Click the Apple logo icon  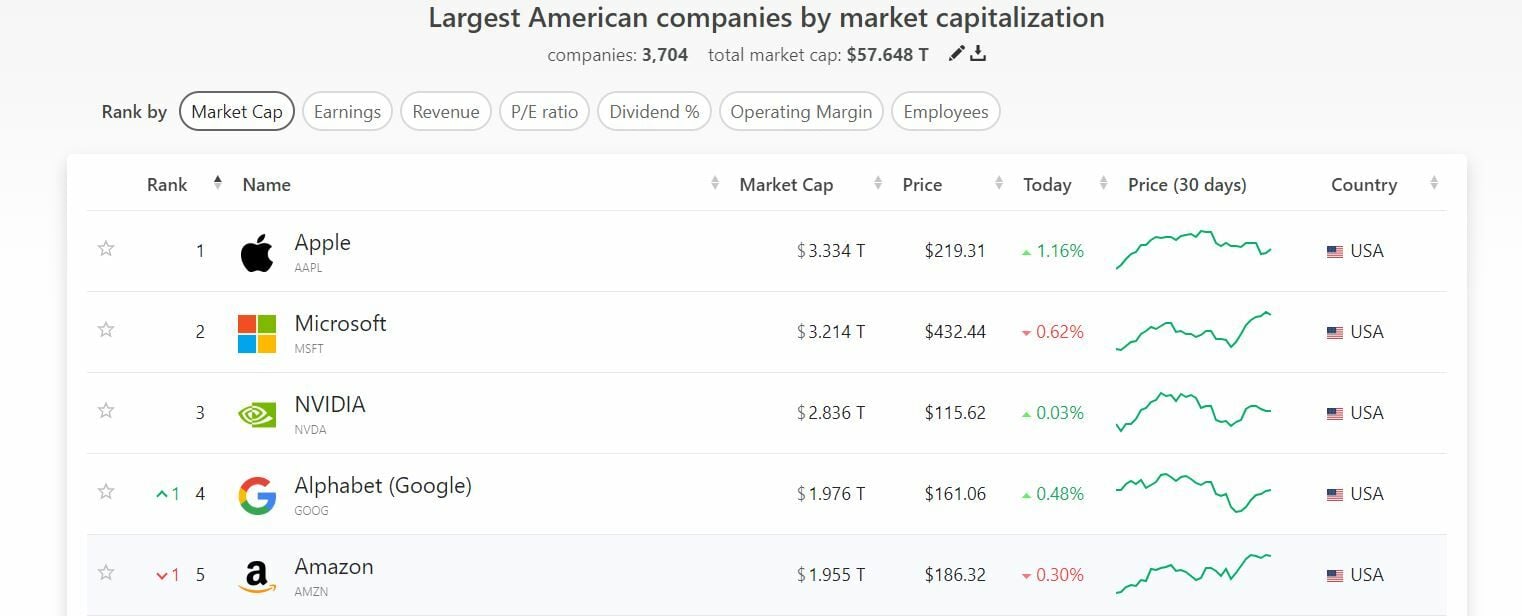coord(257,253)
